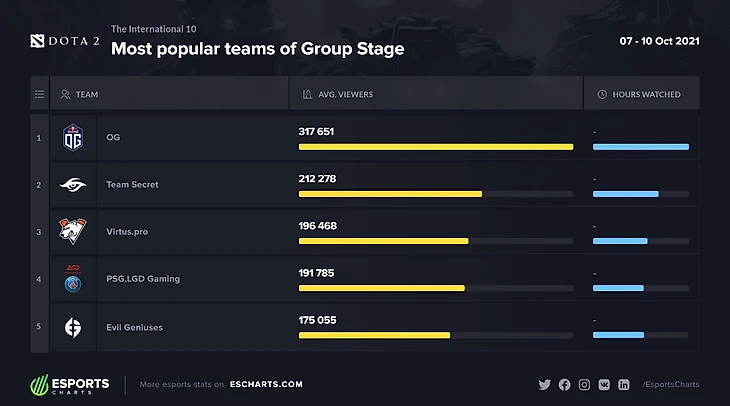Click the list icon in table header

(39, 94)
